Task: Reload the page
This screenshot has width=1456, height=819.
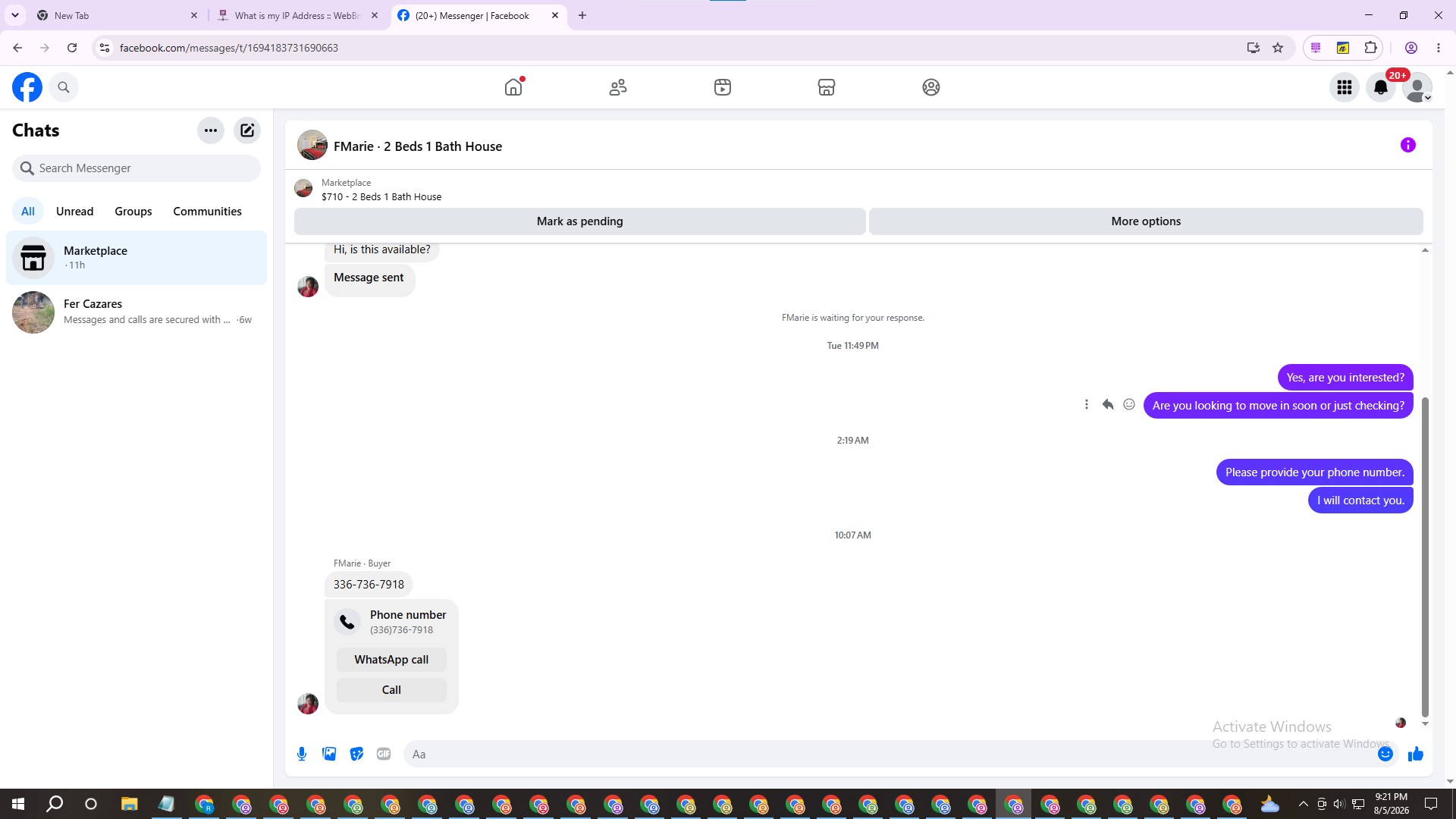Action: tap(72, 48)
